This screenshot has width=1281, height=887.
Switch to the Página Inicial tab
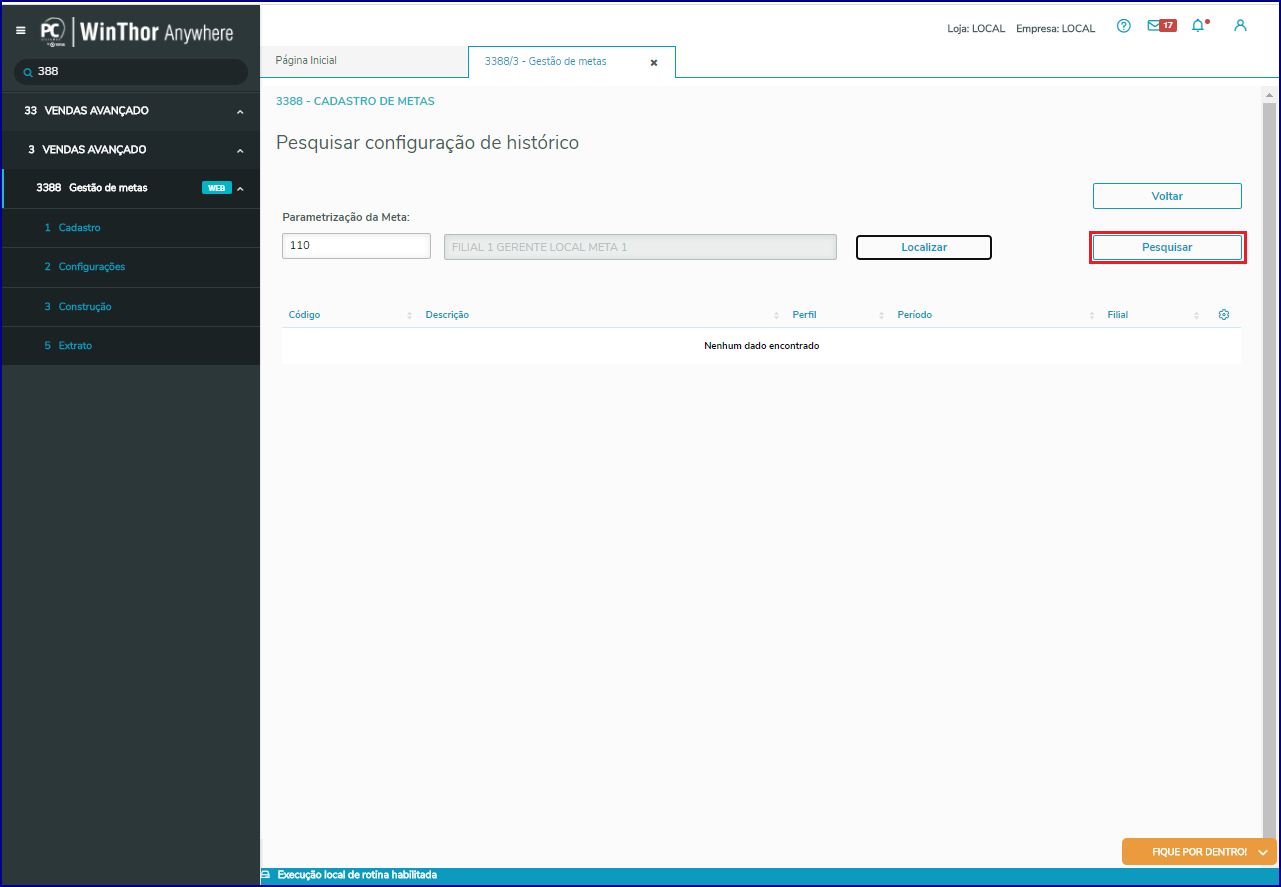tap(364, 61)
